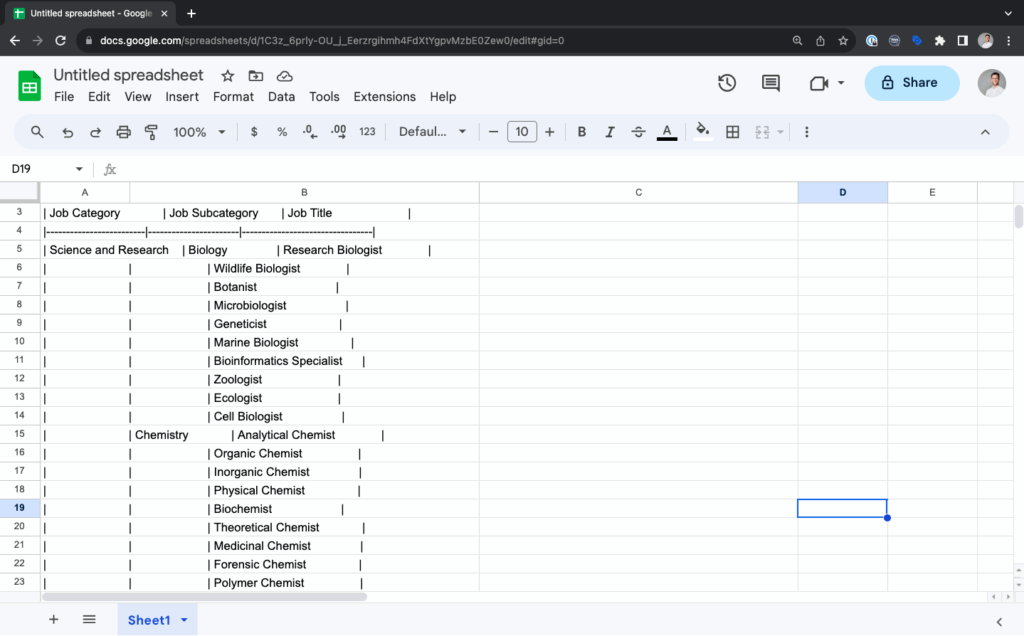Screen dimensions: 1024x636
Task: Toggle italic formatting
Action: coord(610,132)
